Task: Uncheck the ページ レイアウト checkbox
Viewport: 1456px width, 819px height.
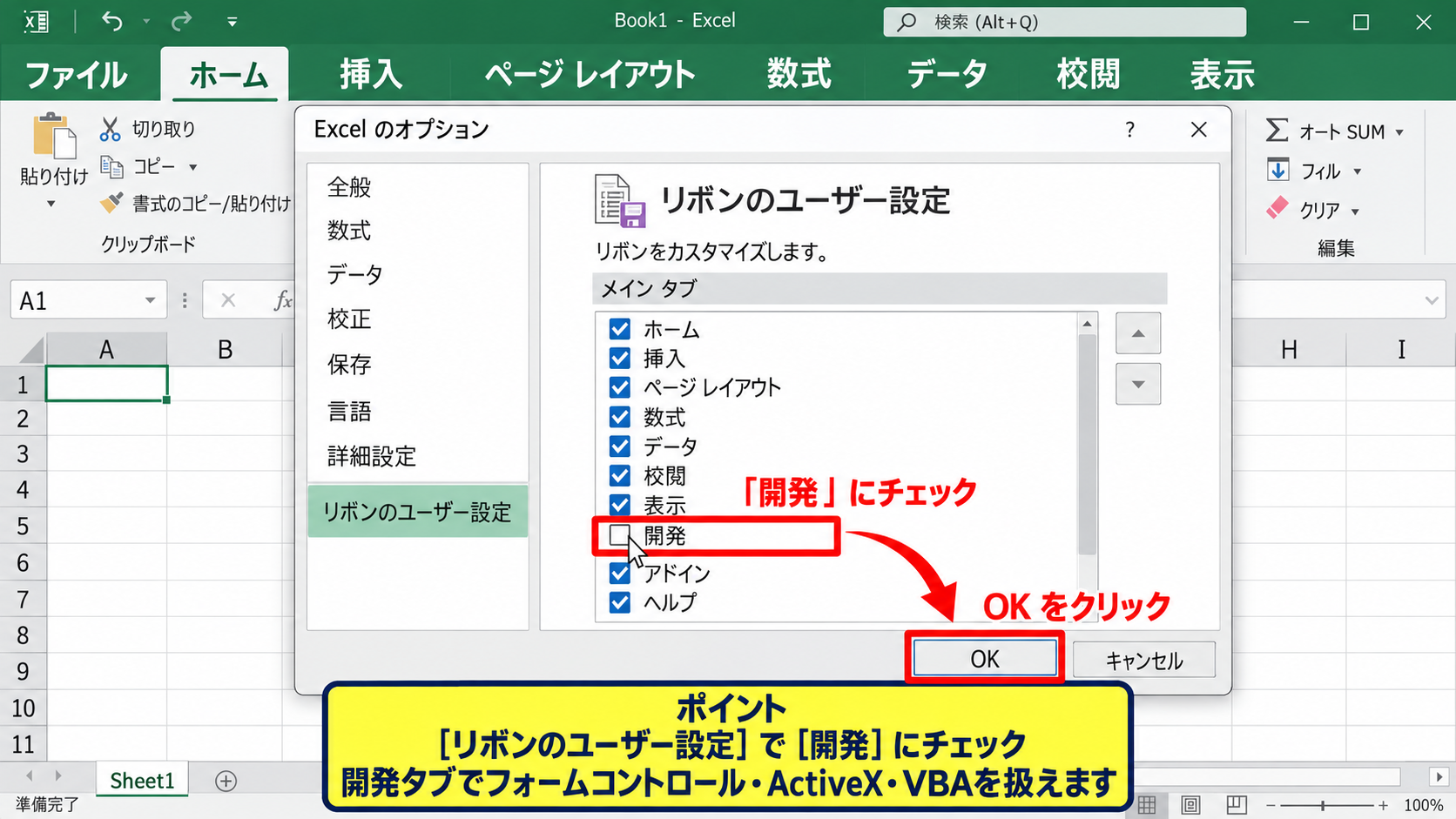Action: (x=620, y=387)
